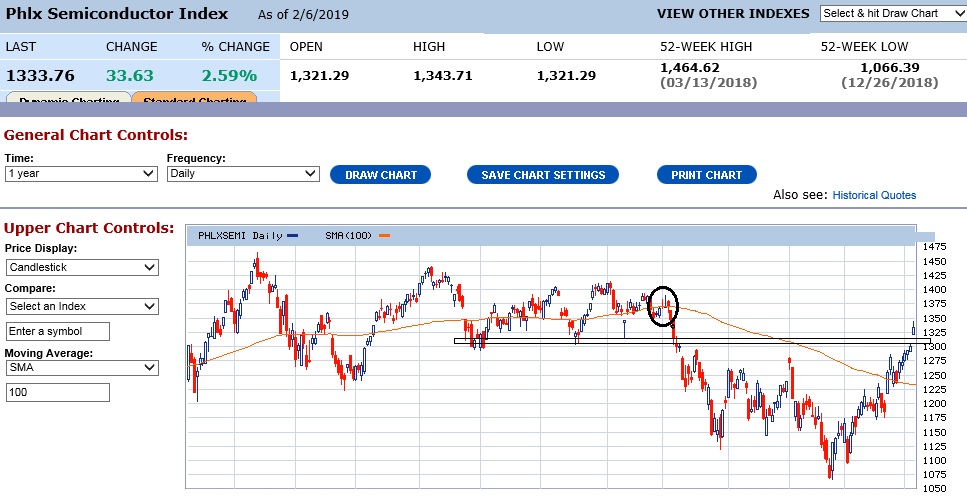Image resolution: width=967 pixels, height=503 pixels.
Task: Open the Historical Quotes link
Action: point(874,195)
